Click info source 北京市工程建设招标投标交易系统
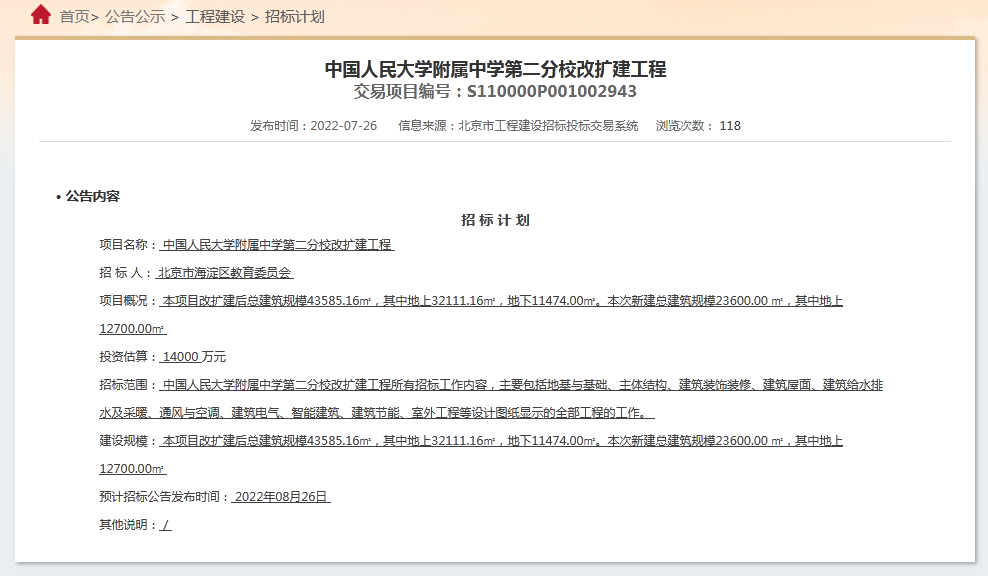 coord(548,126)
